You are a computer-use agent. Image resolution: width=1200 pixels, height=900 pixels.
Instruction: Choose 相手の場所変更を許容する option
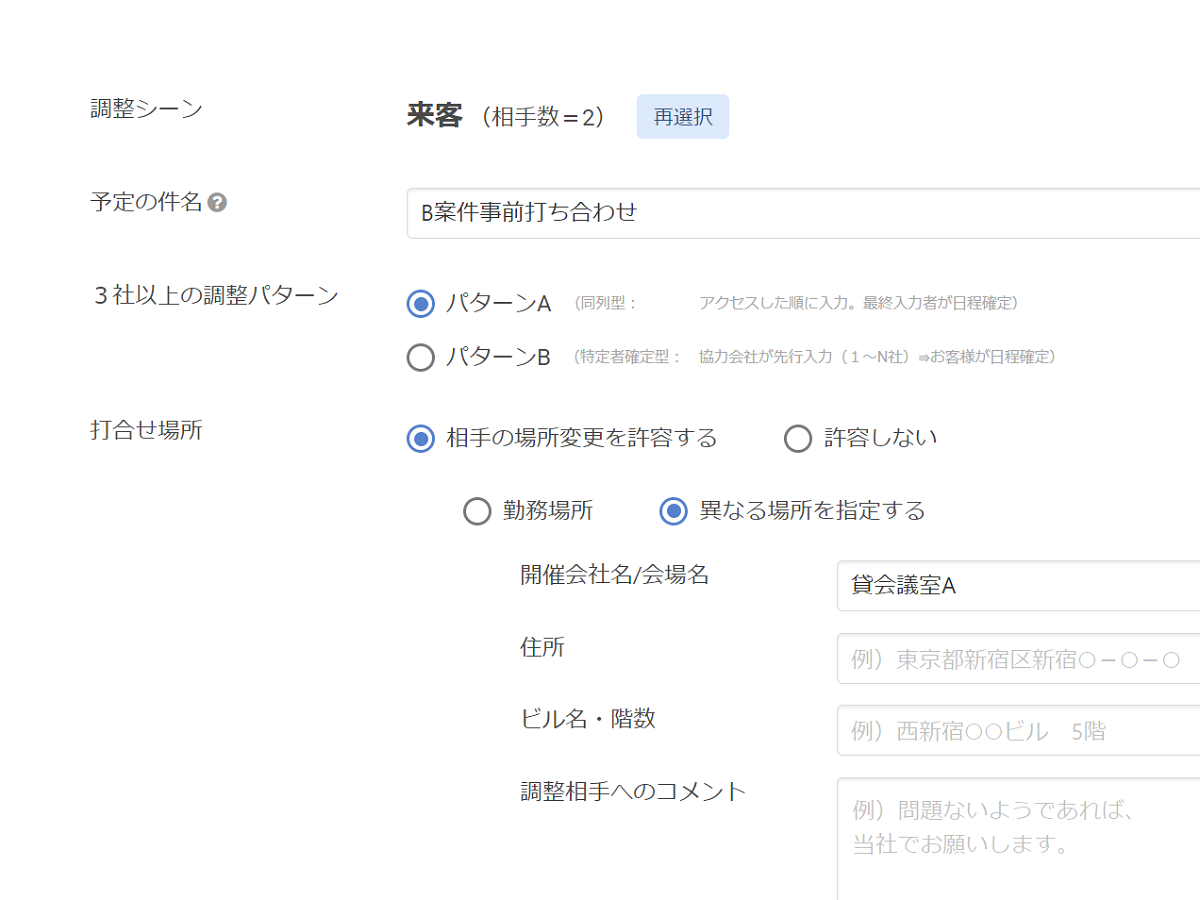click(421, 438)
